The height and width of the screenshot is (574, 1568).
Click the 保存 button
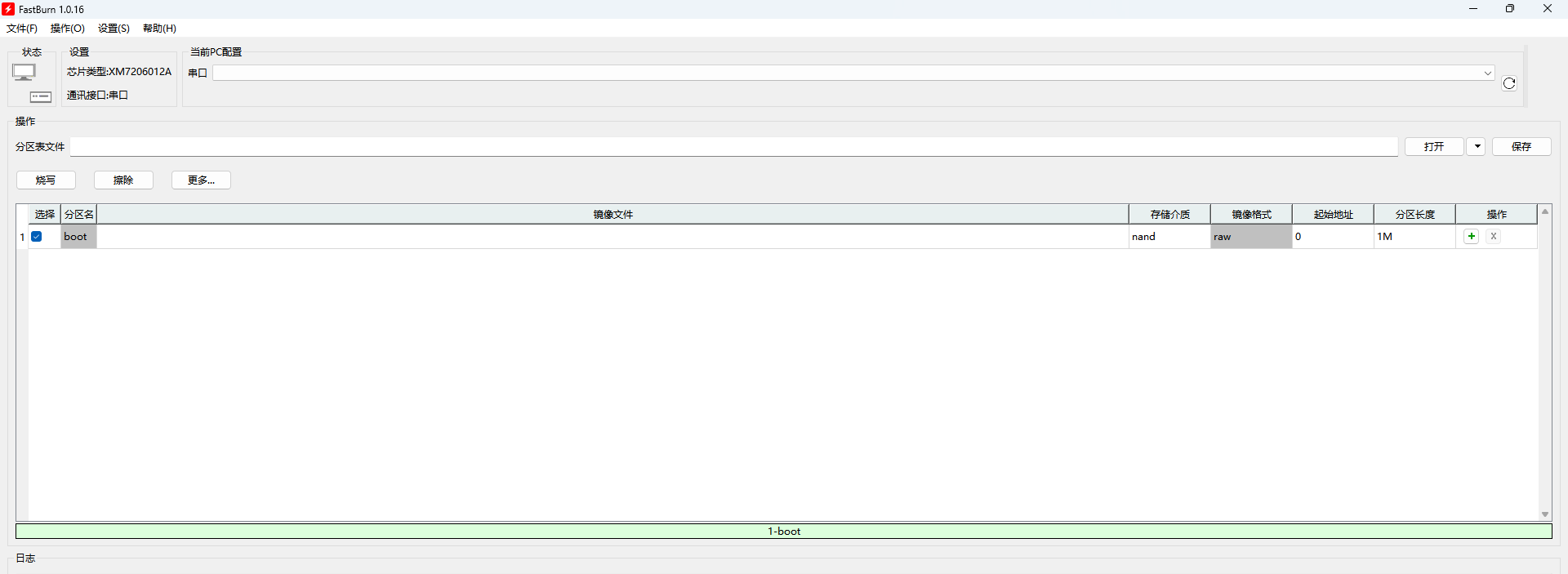[1521, 146]
